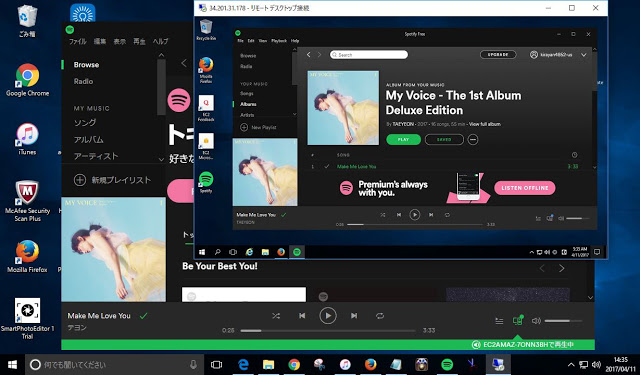Open Google Chrome desktop shortcut
Image resolution: width=640 pixels, height=375 pixels.
(x=27, y=80)
